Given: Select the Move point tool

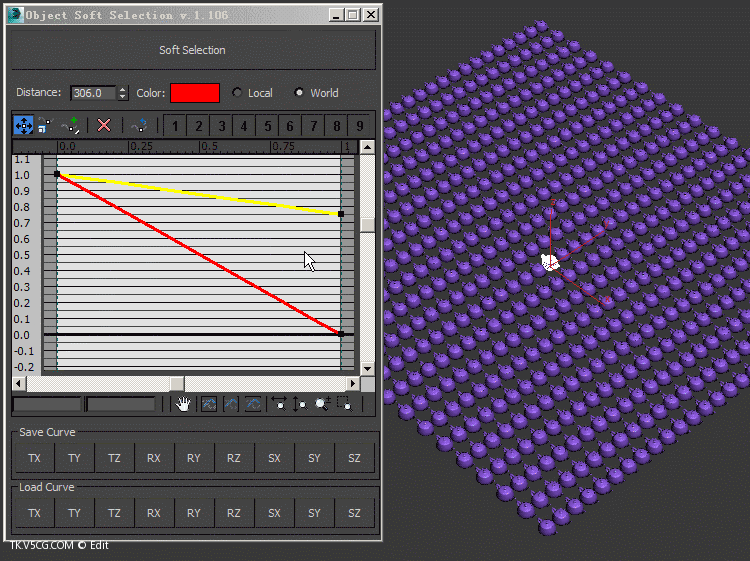Looking at the screenshot, I should point(23,126).
